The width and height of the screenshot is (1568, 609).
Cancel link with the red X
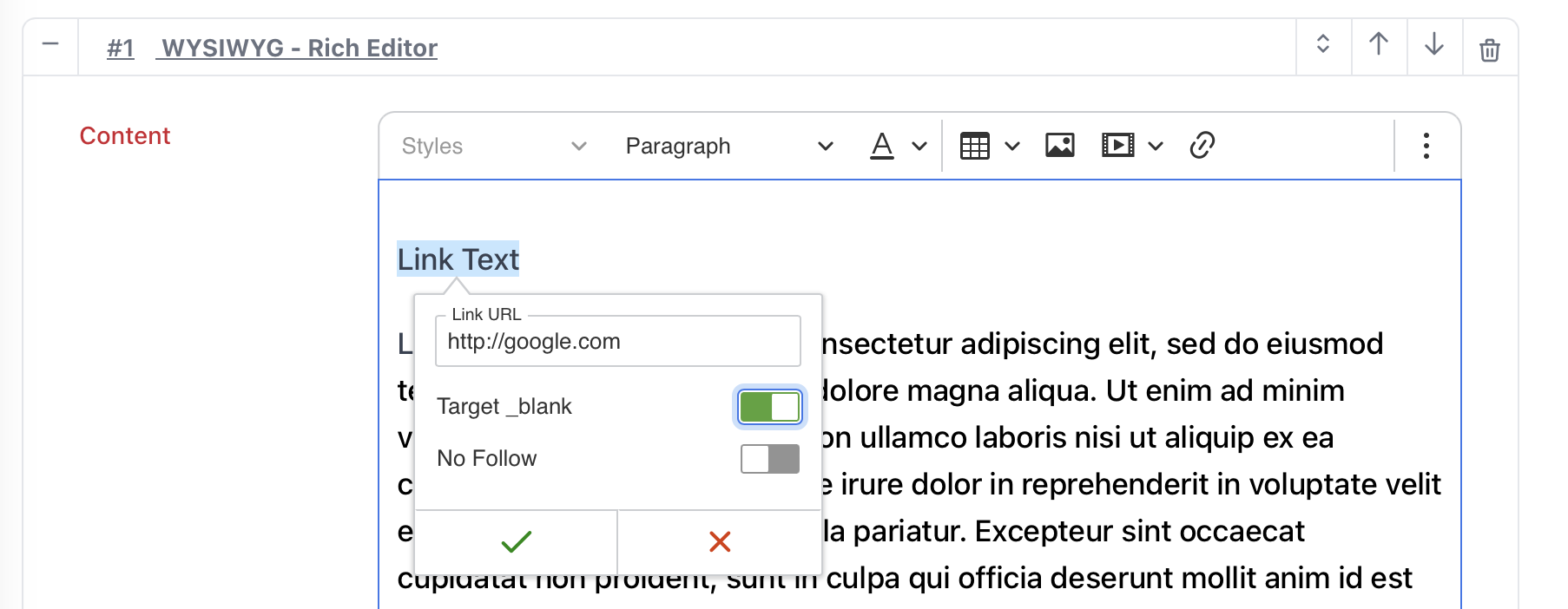720,542
